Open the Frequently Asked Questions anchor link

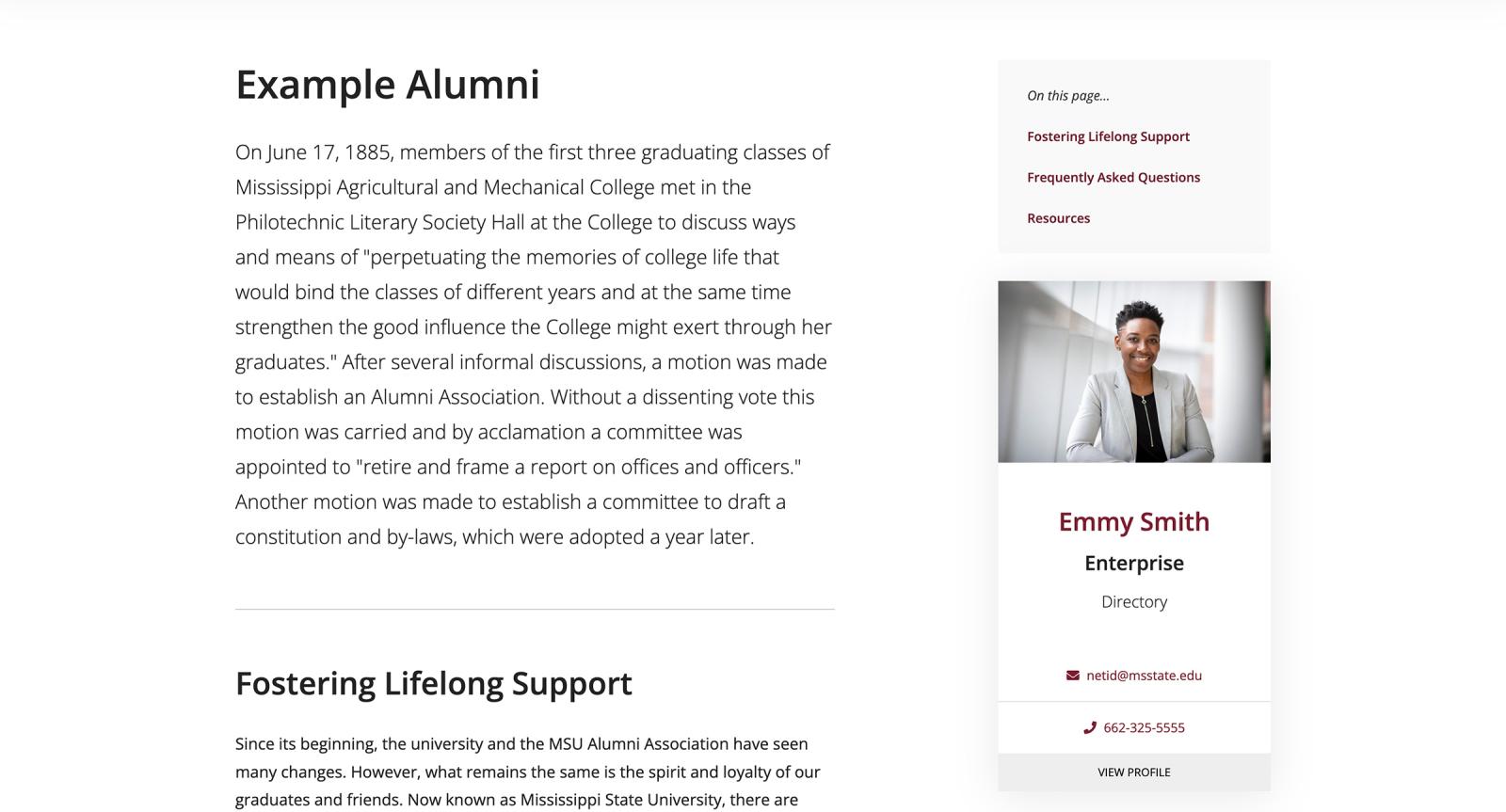1113,177
